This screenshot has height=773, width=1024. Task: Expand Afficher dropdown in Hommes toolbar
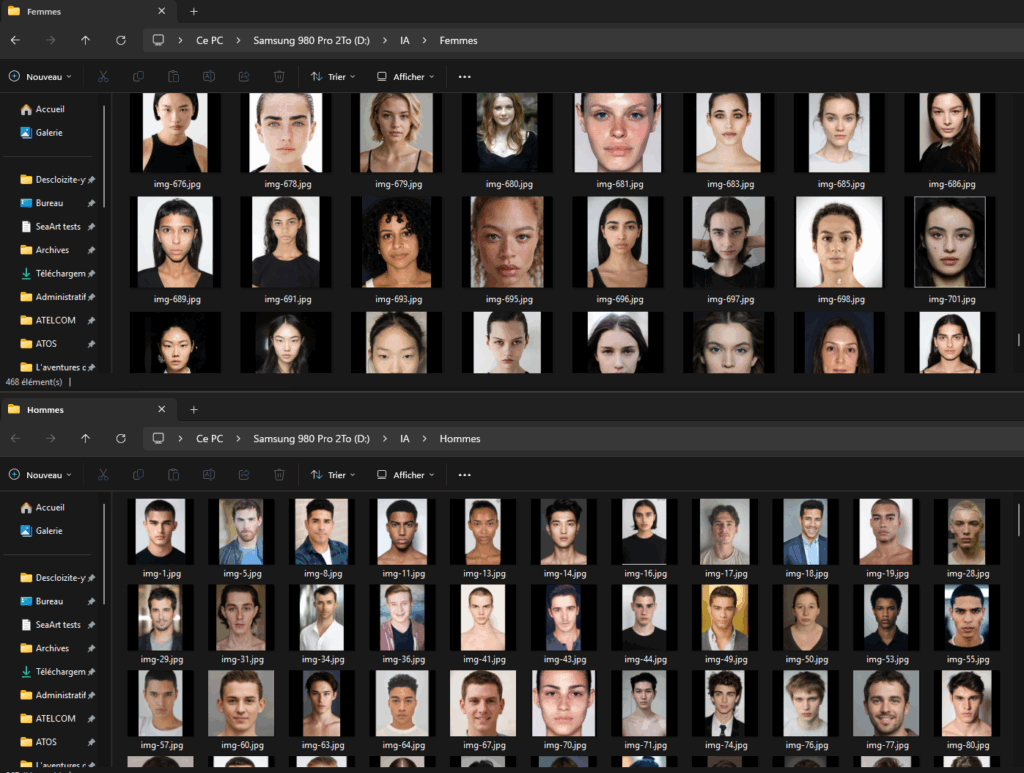tap(406, 475)
